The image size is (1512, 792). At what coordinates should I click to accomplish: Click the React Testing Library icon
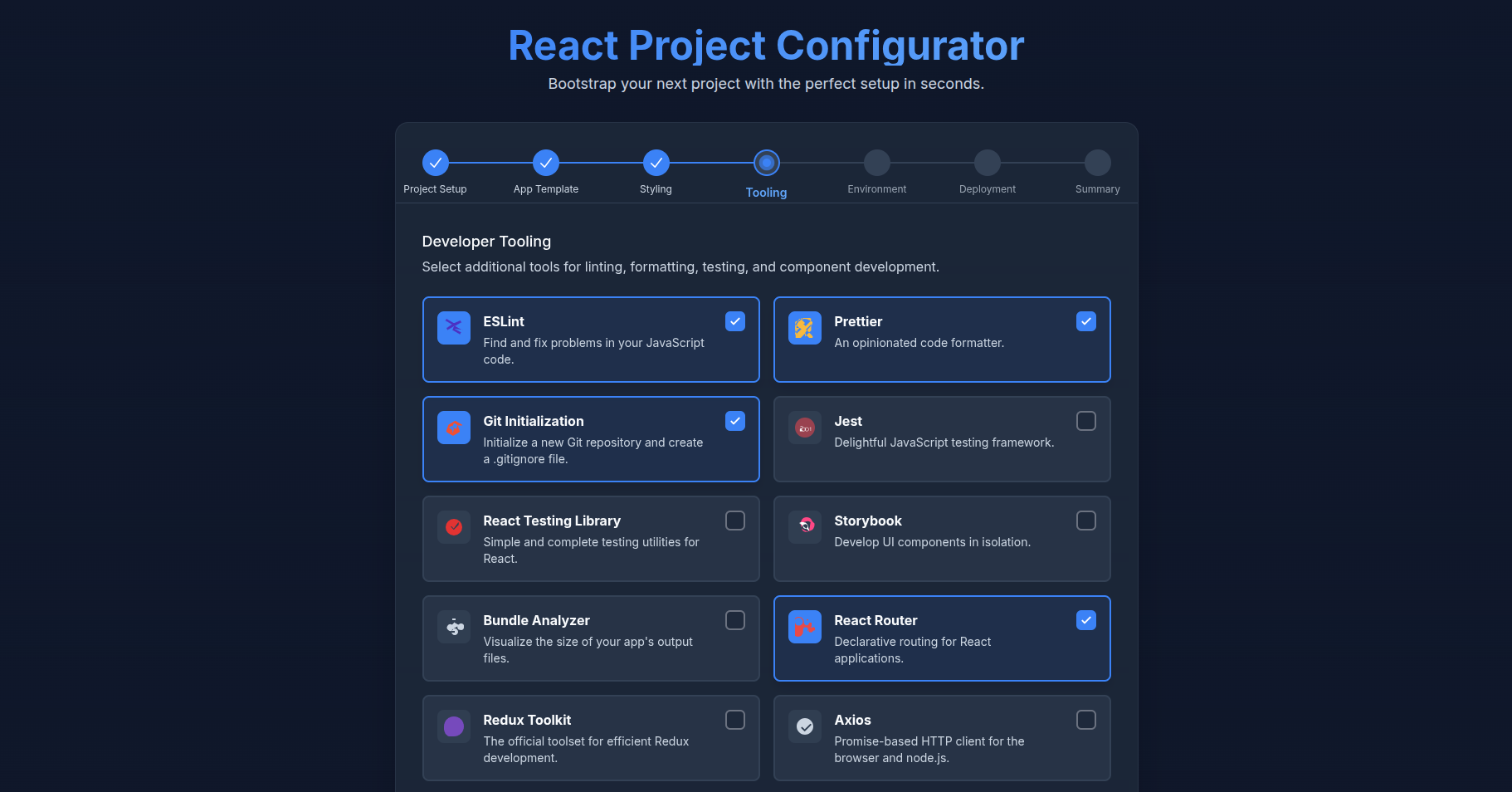(454, 527)
